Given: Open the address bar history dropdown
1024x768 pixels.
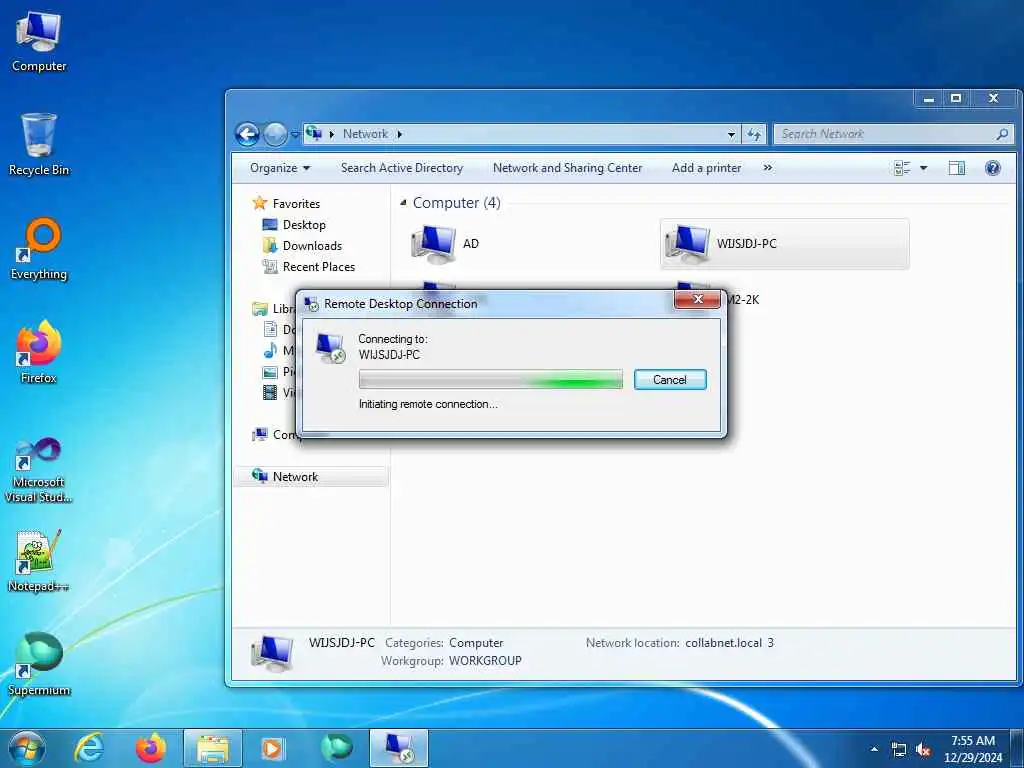Looking at the screenshot, I should (731, 135).
